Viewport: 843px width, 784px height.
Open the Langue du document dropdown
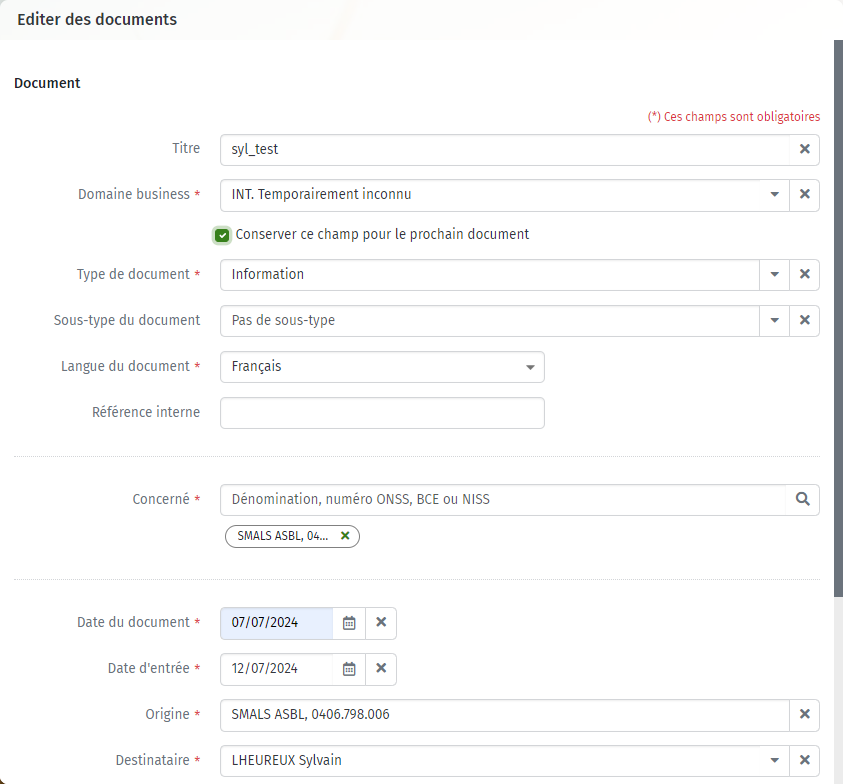tap(382, 367)
